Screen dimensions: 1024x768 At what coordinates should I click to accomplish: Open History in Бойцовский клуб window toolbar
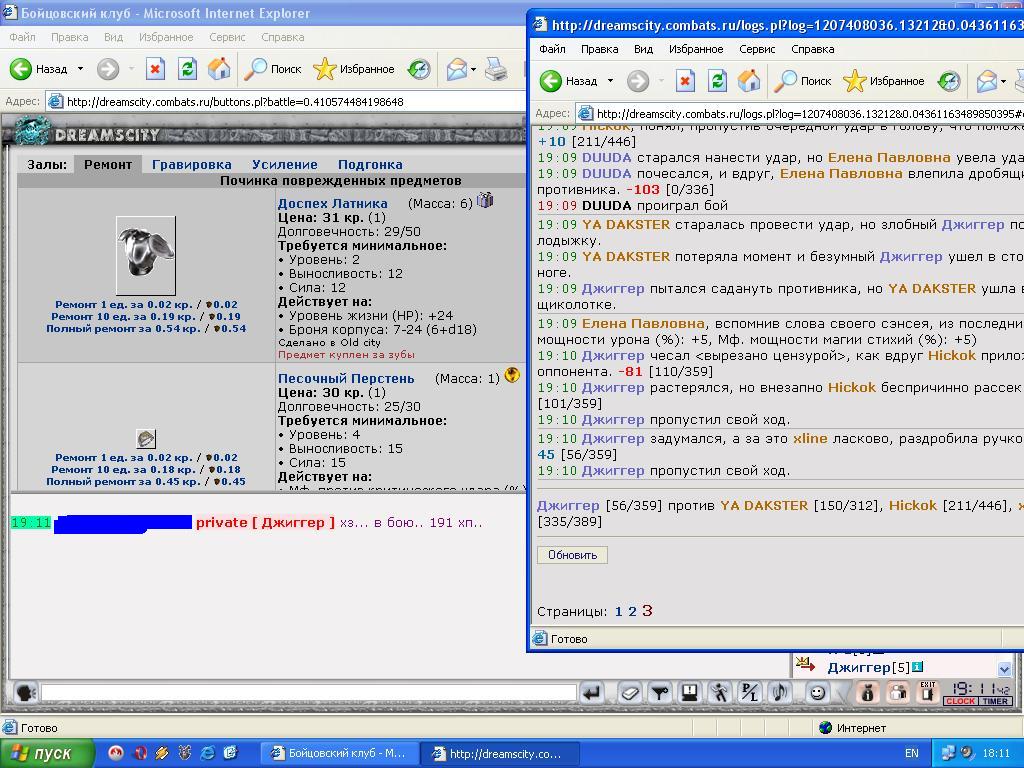(419, 69)
